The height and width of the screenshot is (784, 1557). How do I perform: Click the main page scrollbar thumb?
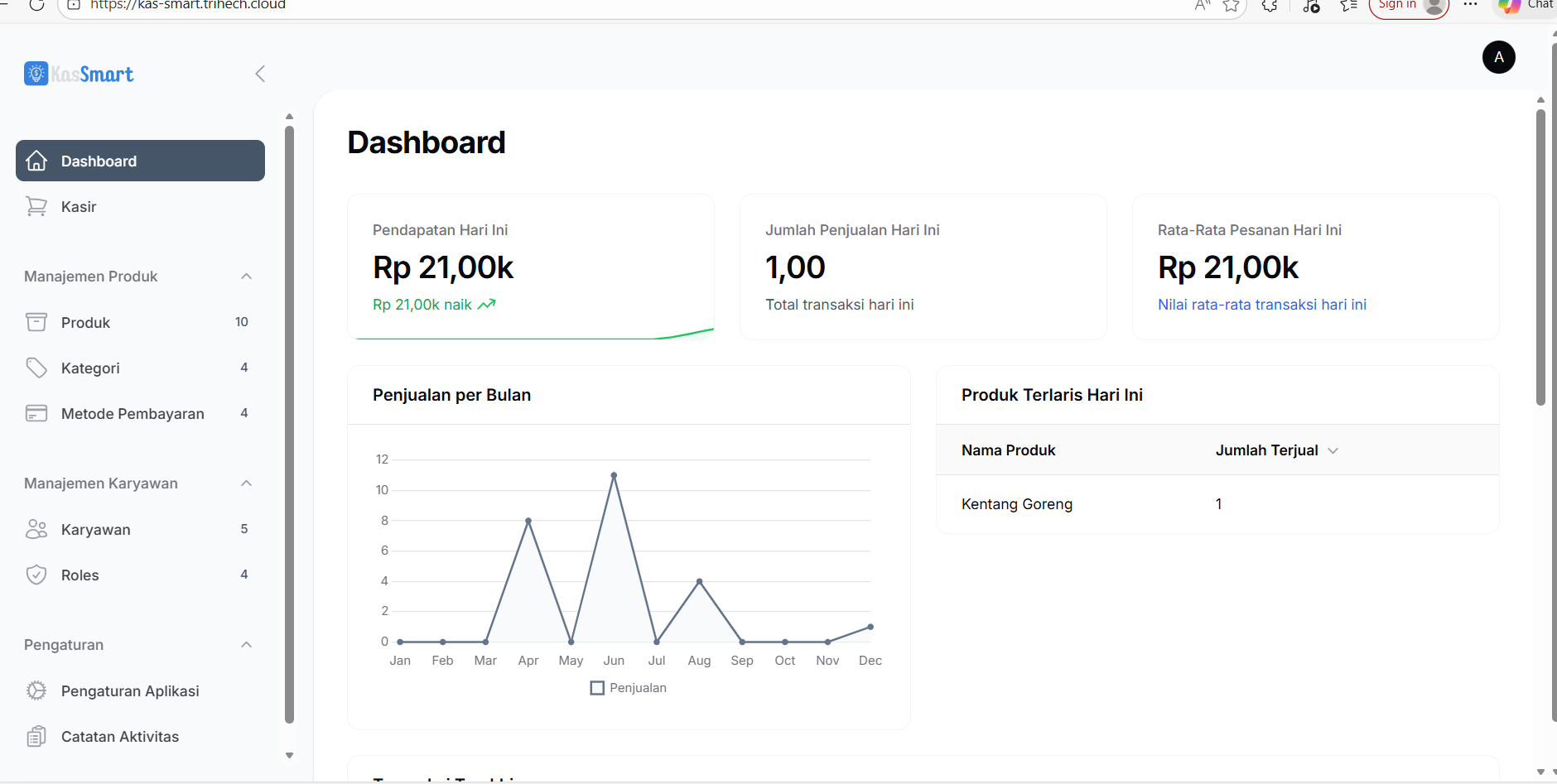(x=1540, y=257)
